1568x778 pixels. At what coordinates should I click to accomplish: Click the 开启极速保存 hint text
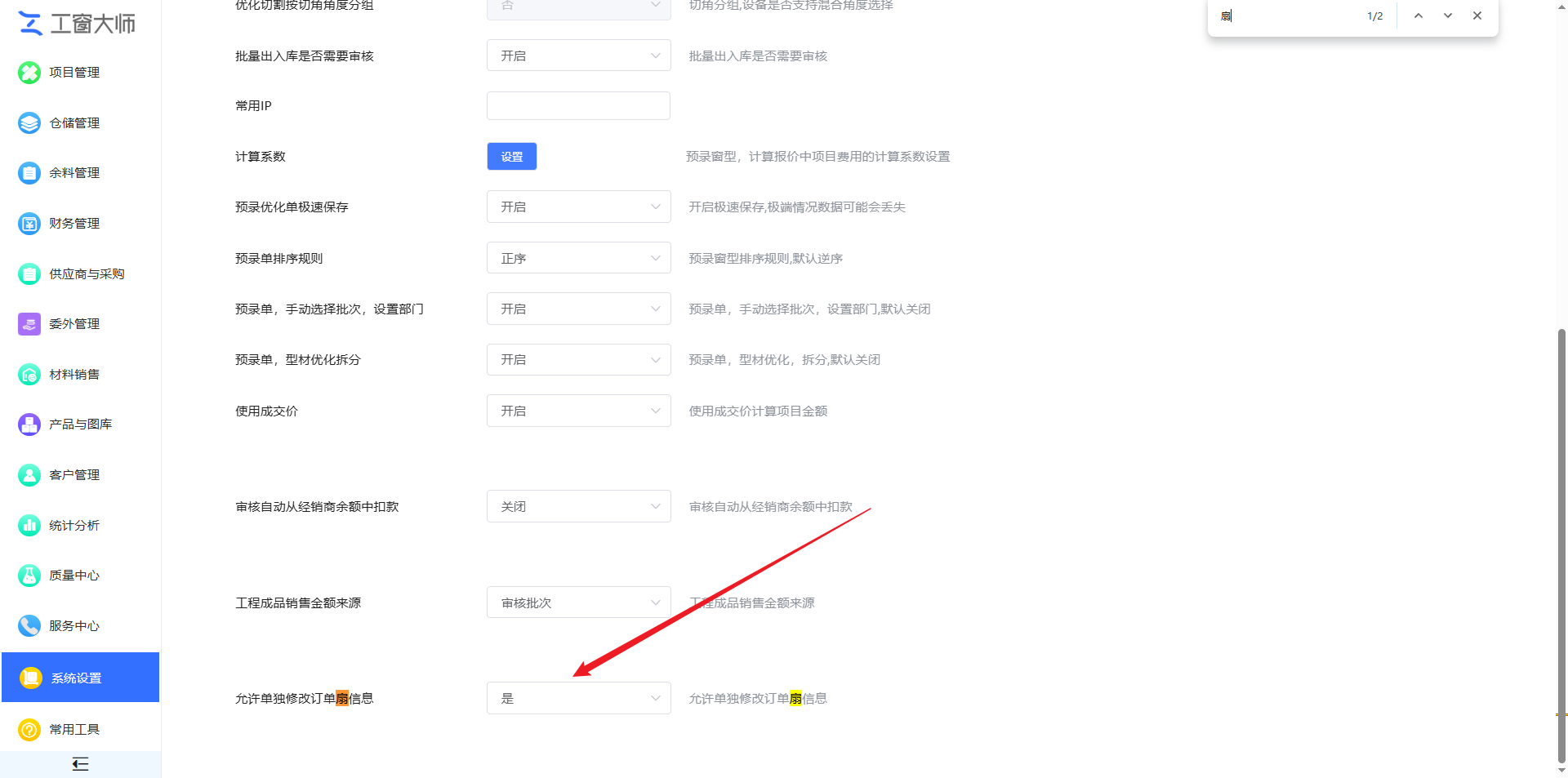click(797, 207)
